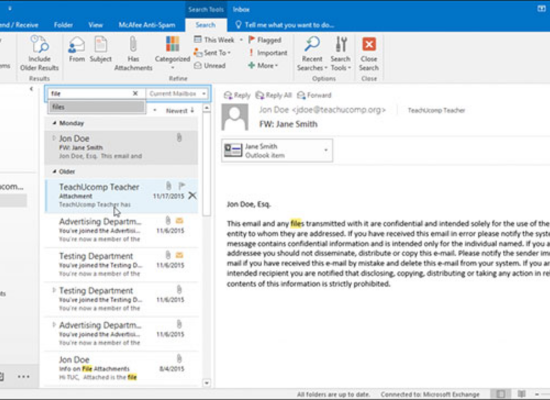This screenshot has height=400, width=550.
Task: Open Sent To filter dropdown
Action: pyautogui.click(x=213, y=53)
